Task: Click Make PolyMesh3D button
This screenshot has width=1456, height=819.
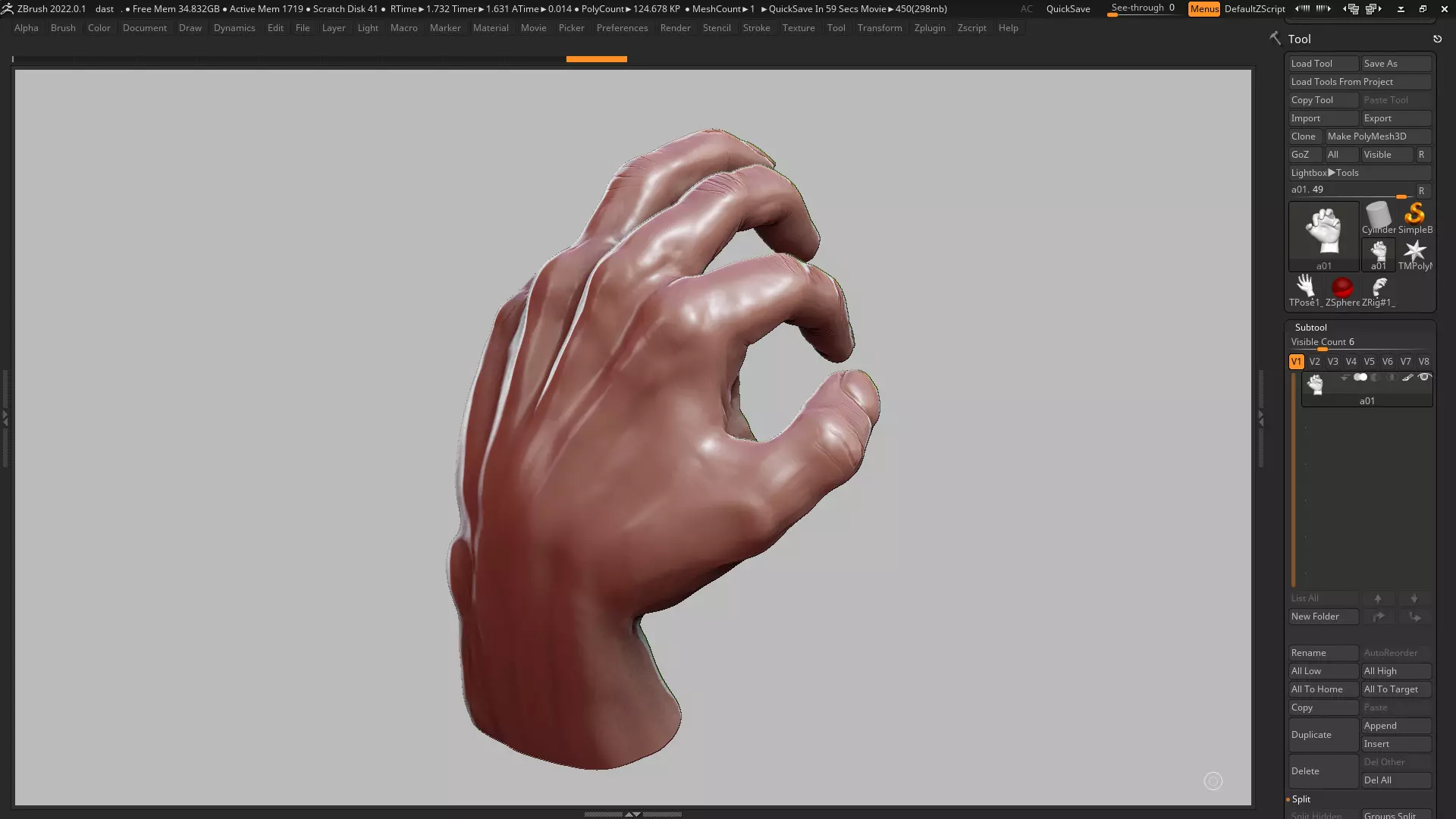Action: tap(1378, 136)
